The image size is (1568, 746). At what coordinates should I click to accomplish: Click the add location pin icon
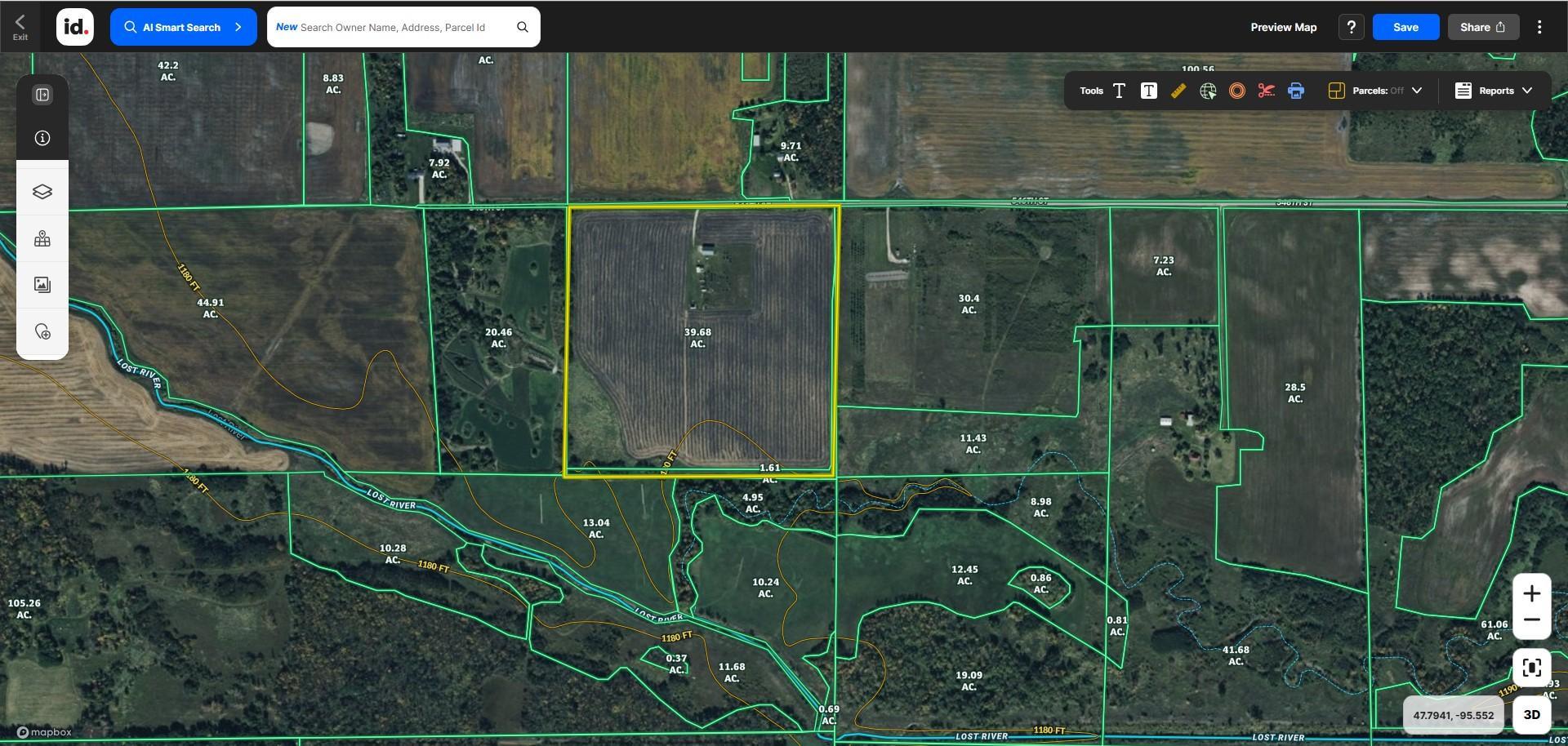point(42,331)
